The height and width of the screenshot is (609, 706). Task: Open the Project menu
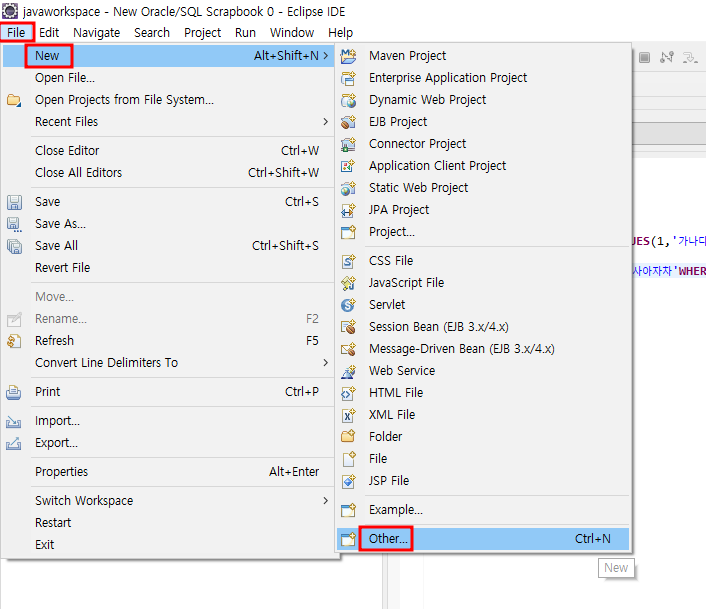click(x=203, y=32)
